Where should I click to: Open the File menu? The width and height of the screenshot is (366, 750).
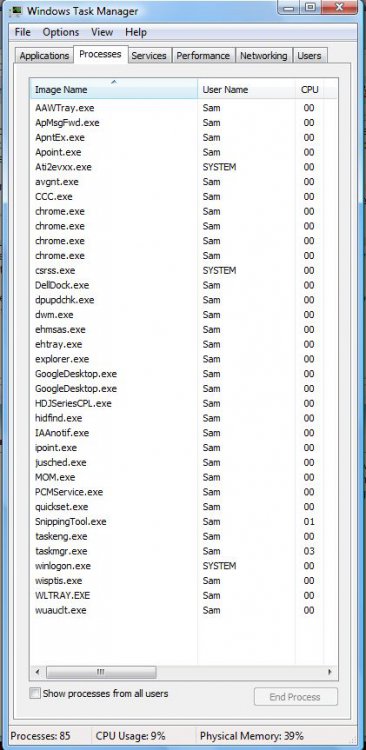[x=22, y=32]
